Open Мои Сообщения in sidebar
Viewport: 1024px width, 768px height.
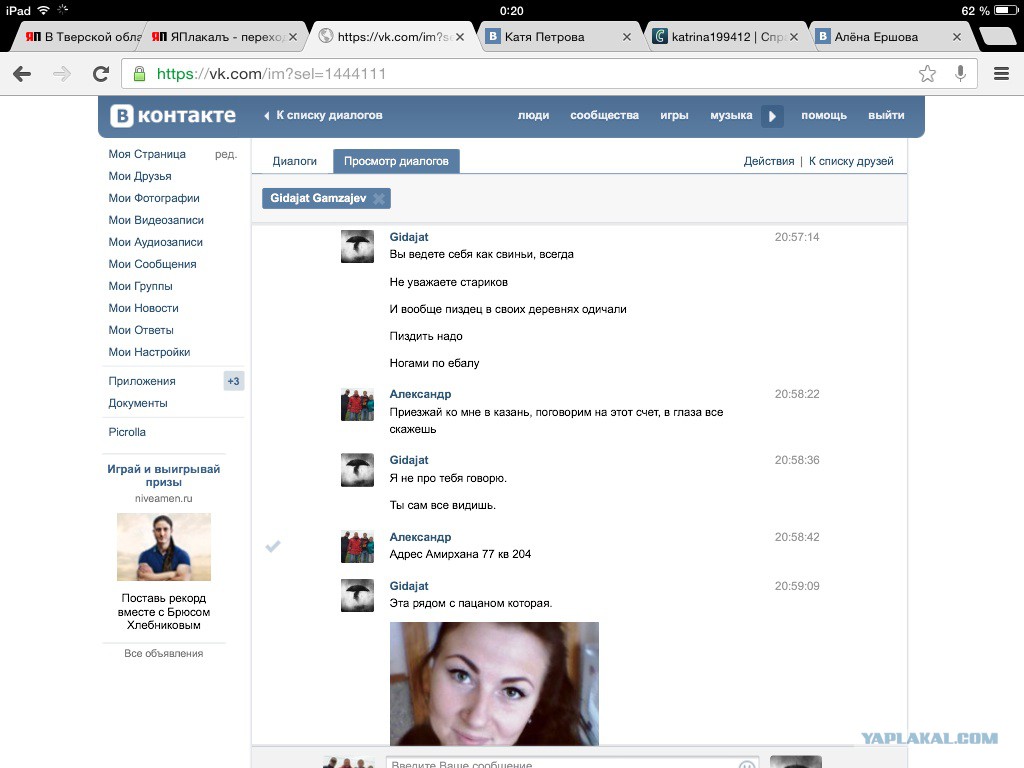(152, 264)
